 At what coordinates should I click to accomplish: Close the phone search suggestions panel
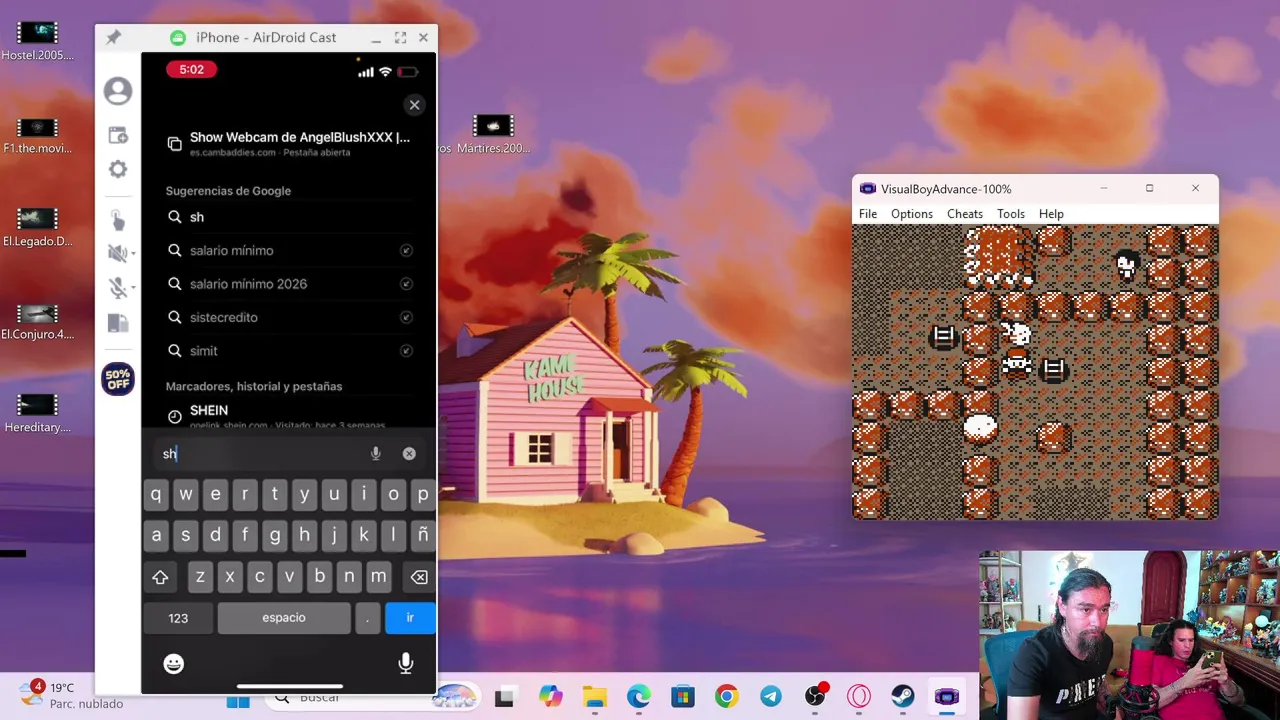(x=414, y=105)
